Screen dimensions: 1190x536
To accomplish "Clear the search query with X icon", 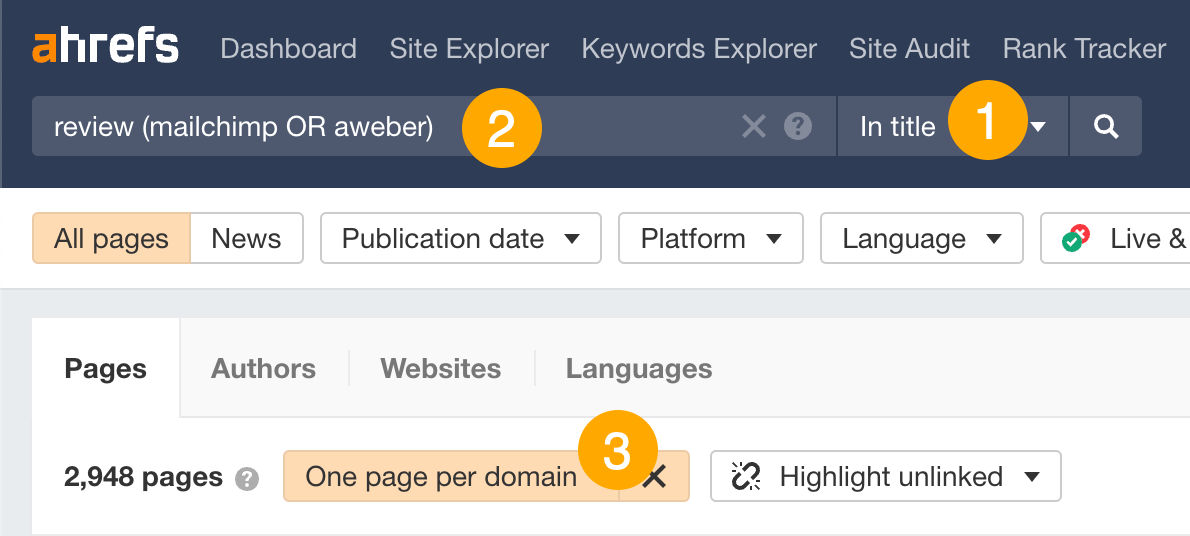I will [753, 126].
